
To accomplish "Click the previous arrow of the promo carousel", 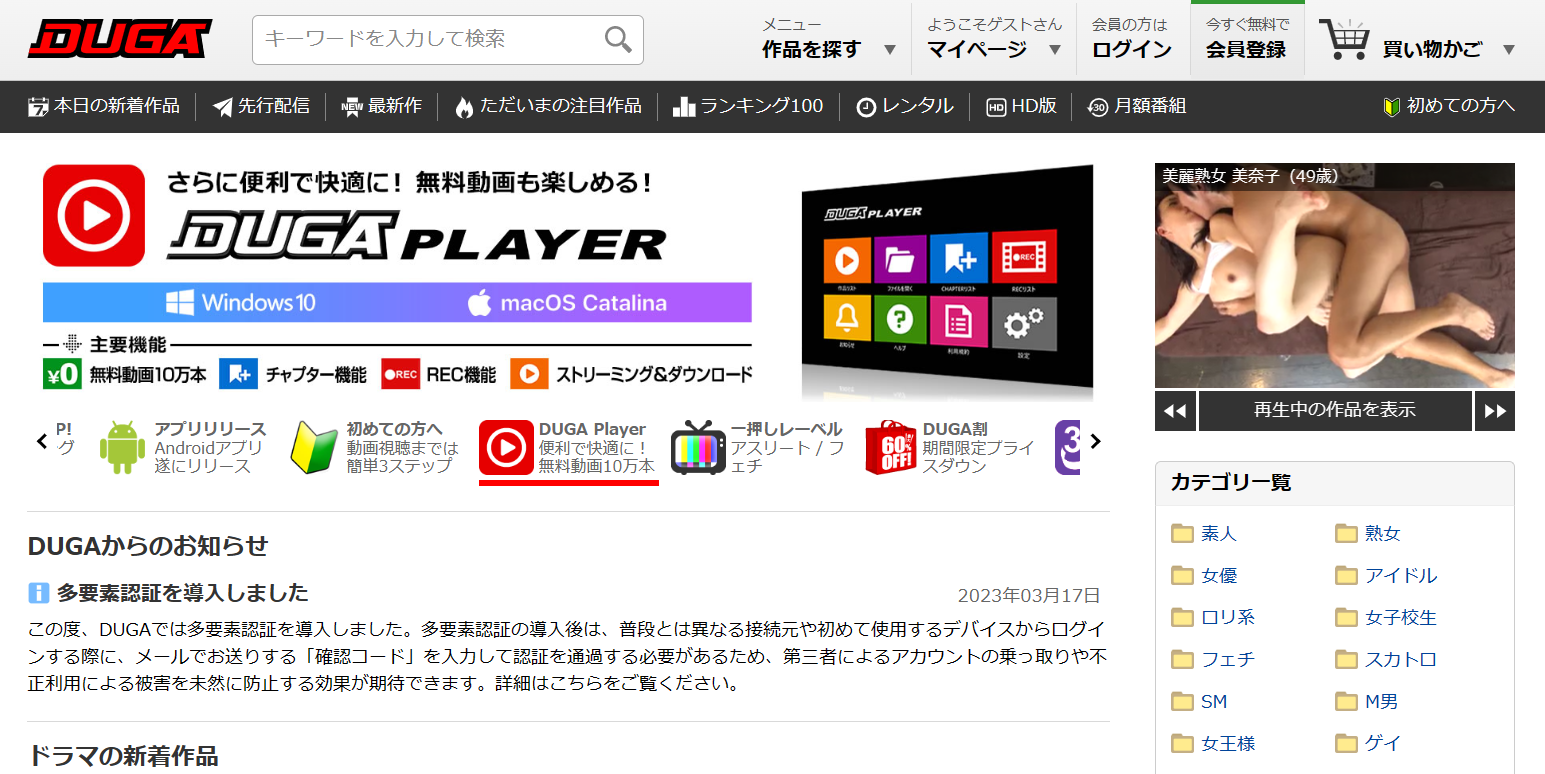I will tap(42, 441).
